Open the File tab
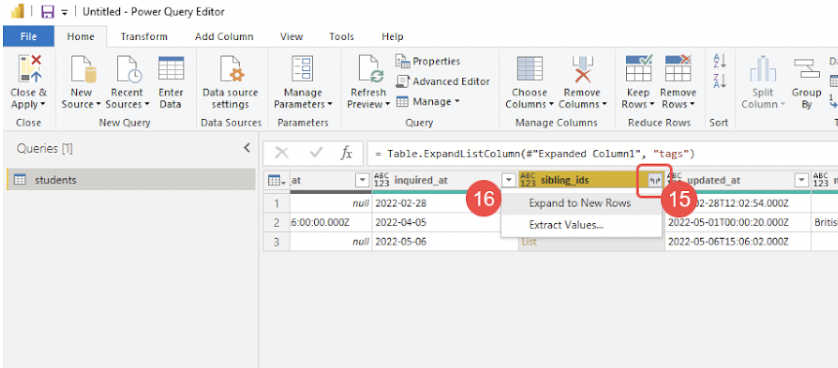Viewport: 838px width, 368px height. [x=28, y=37]
